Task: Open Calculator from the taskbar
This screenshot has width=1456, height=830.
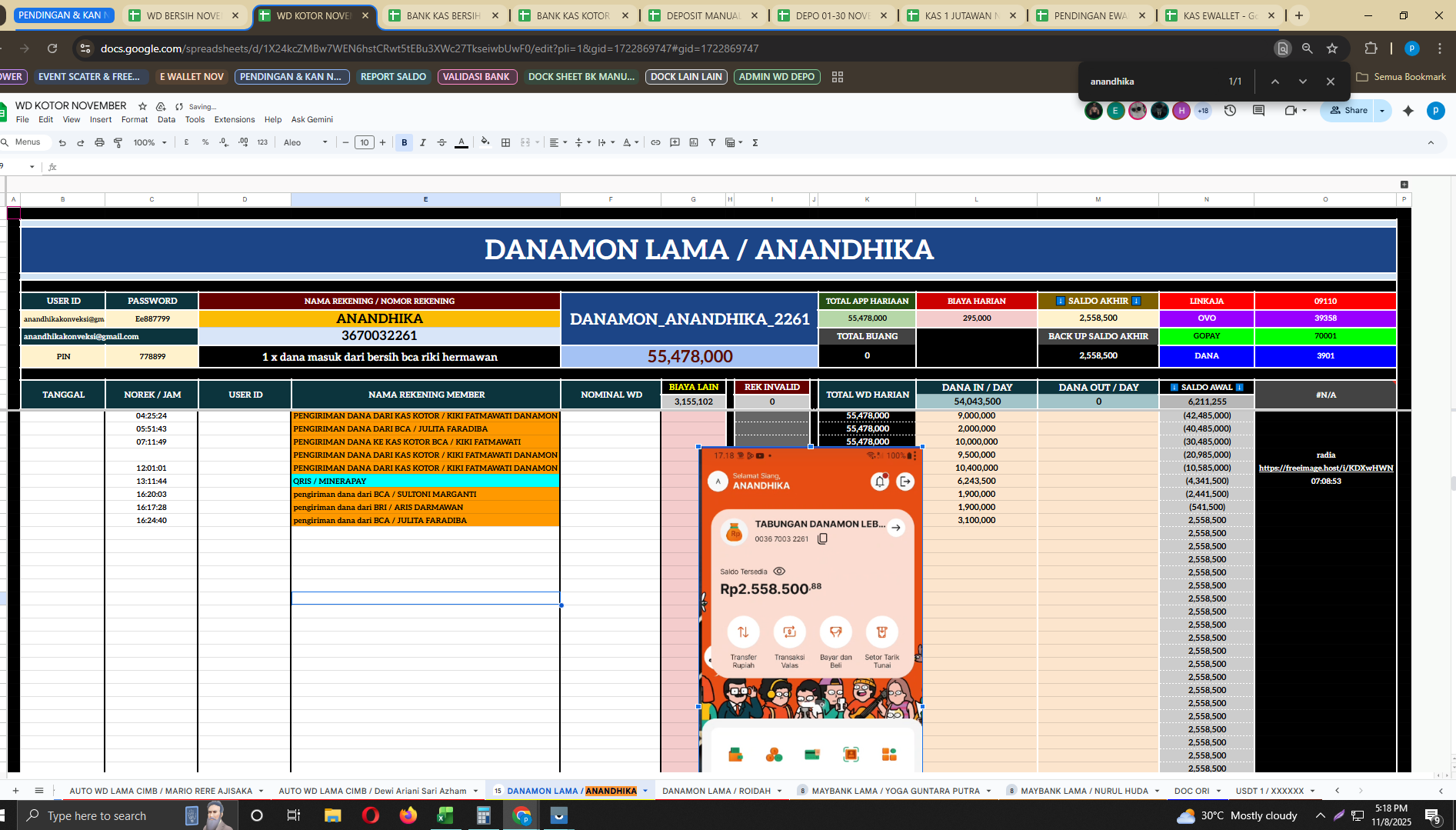Action: [x=483, y=815]
